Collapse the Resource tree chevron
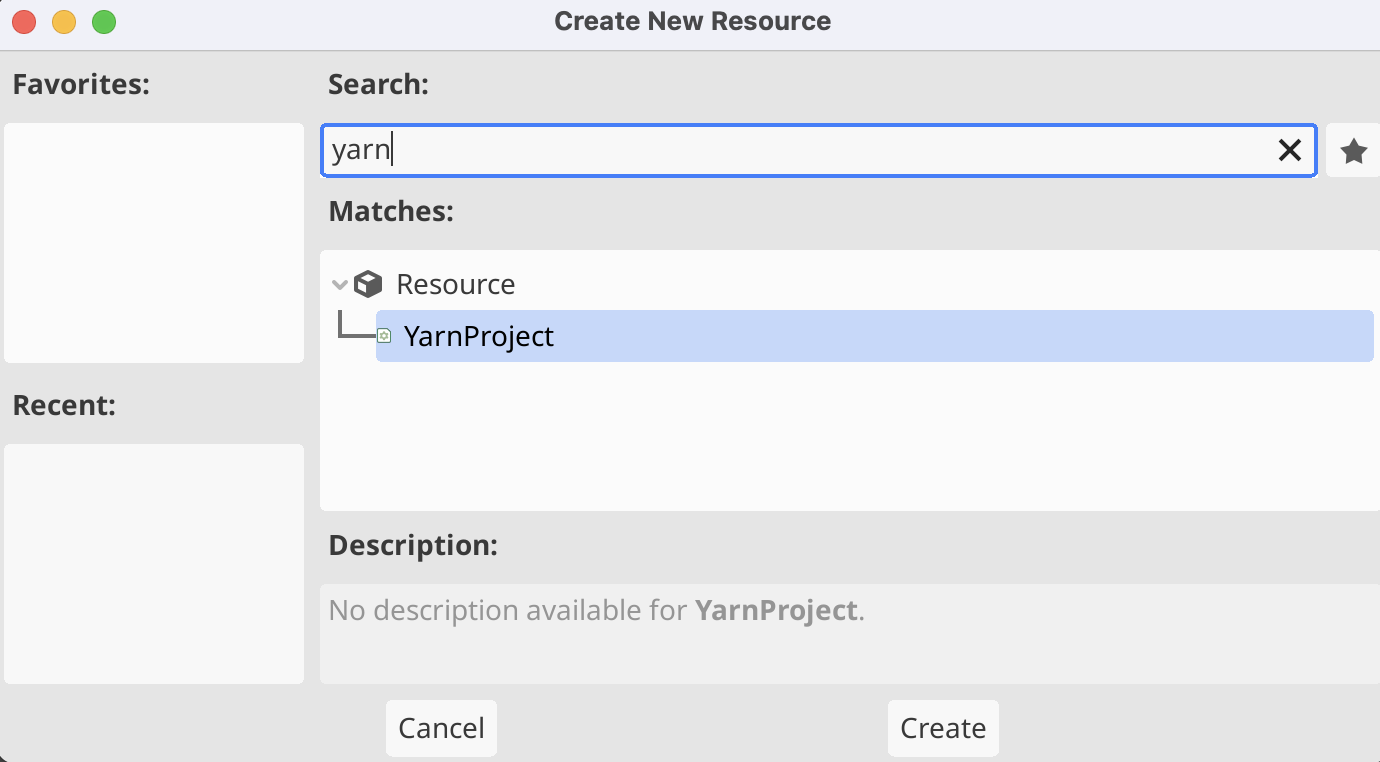1380x762 pixels. click(340, 285)
